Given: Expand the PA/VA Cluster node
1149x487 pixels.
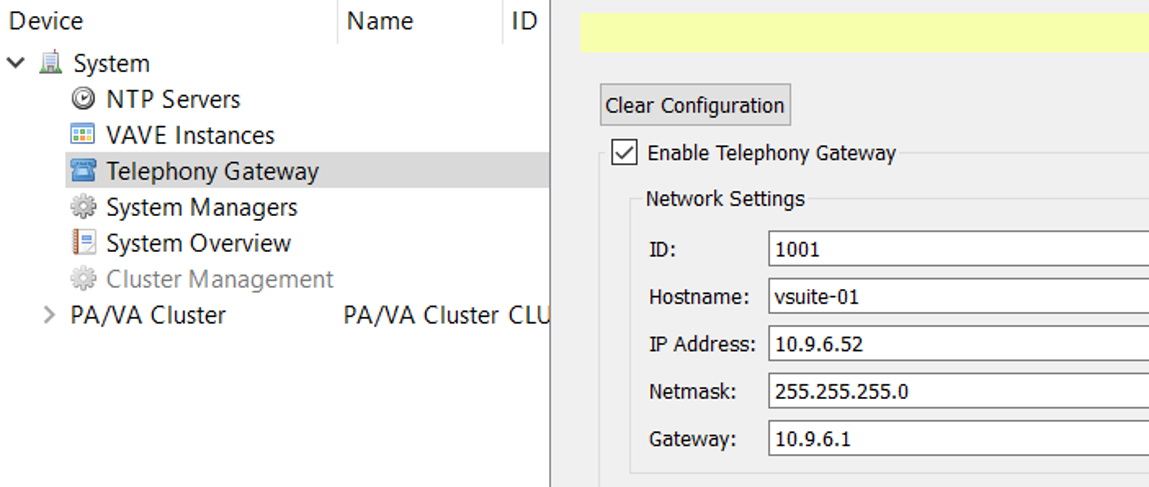Looking at the screenshot, I should tap(49, 315).
